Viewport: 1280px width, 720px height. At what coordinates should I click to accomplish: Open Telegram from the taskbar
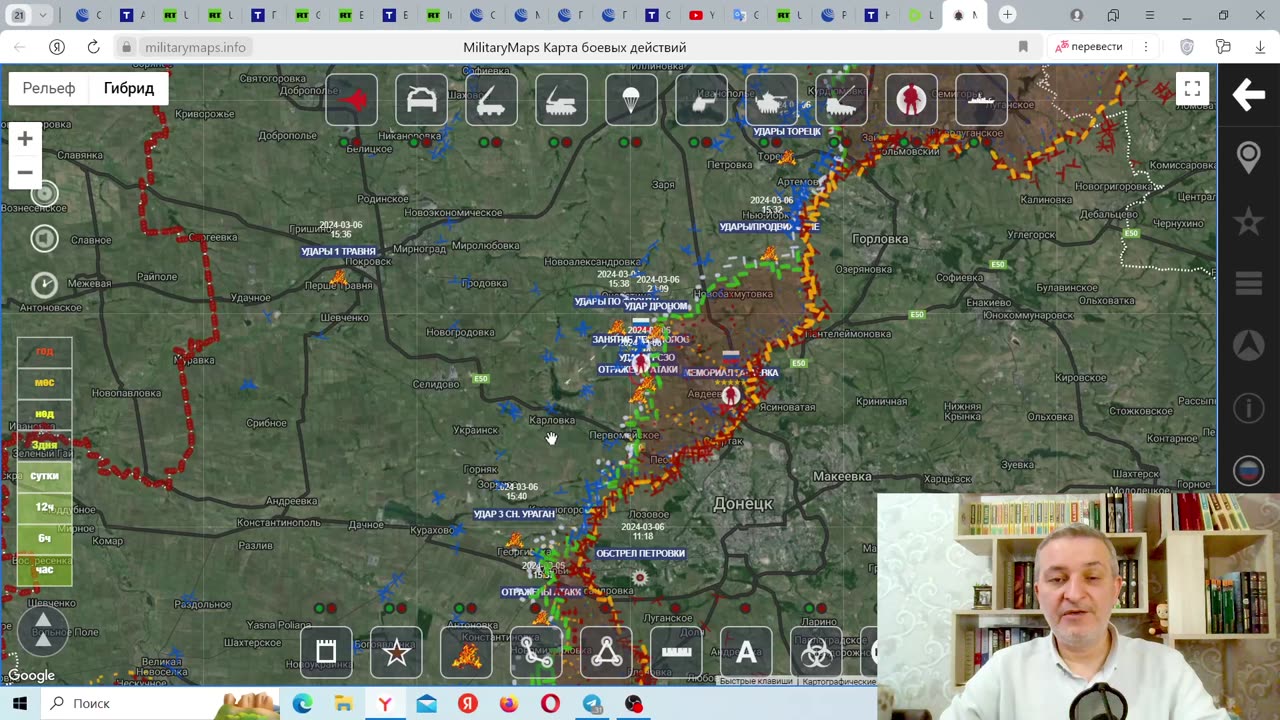point(592,704)
